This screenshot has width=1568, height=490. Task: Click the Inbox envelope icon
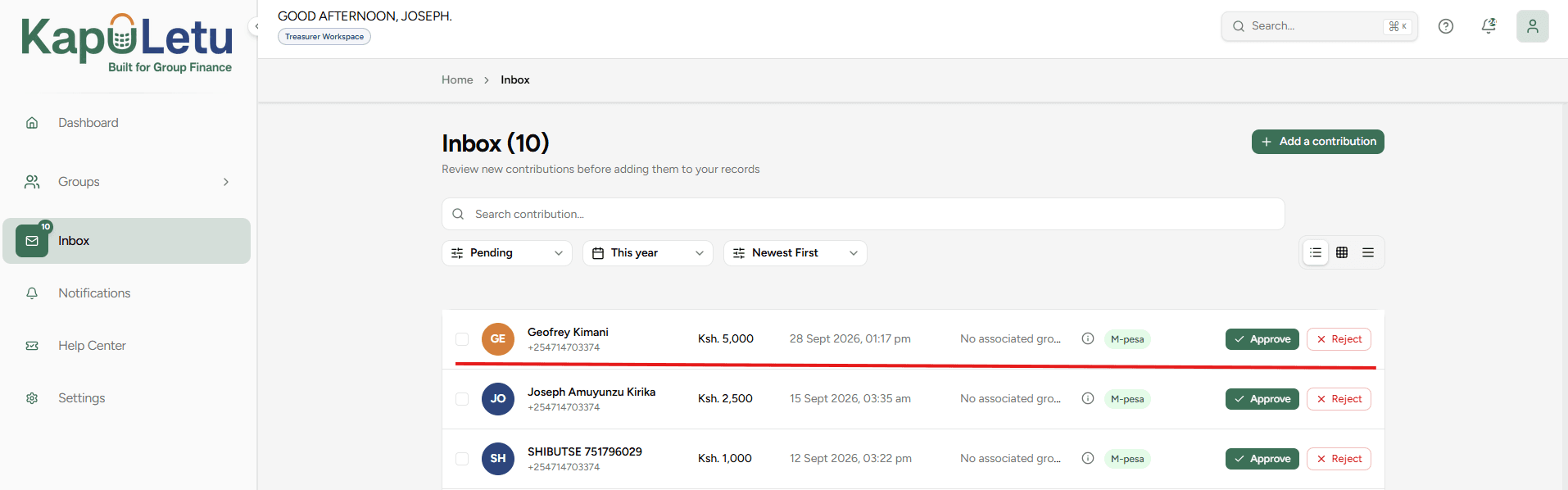pyautogui.click(x=32, y=241)
